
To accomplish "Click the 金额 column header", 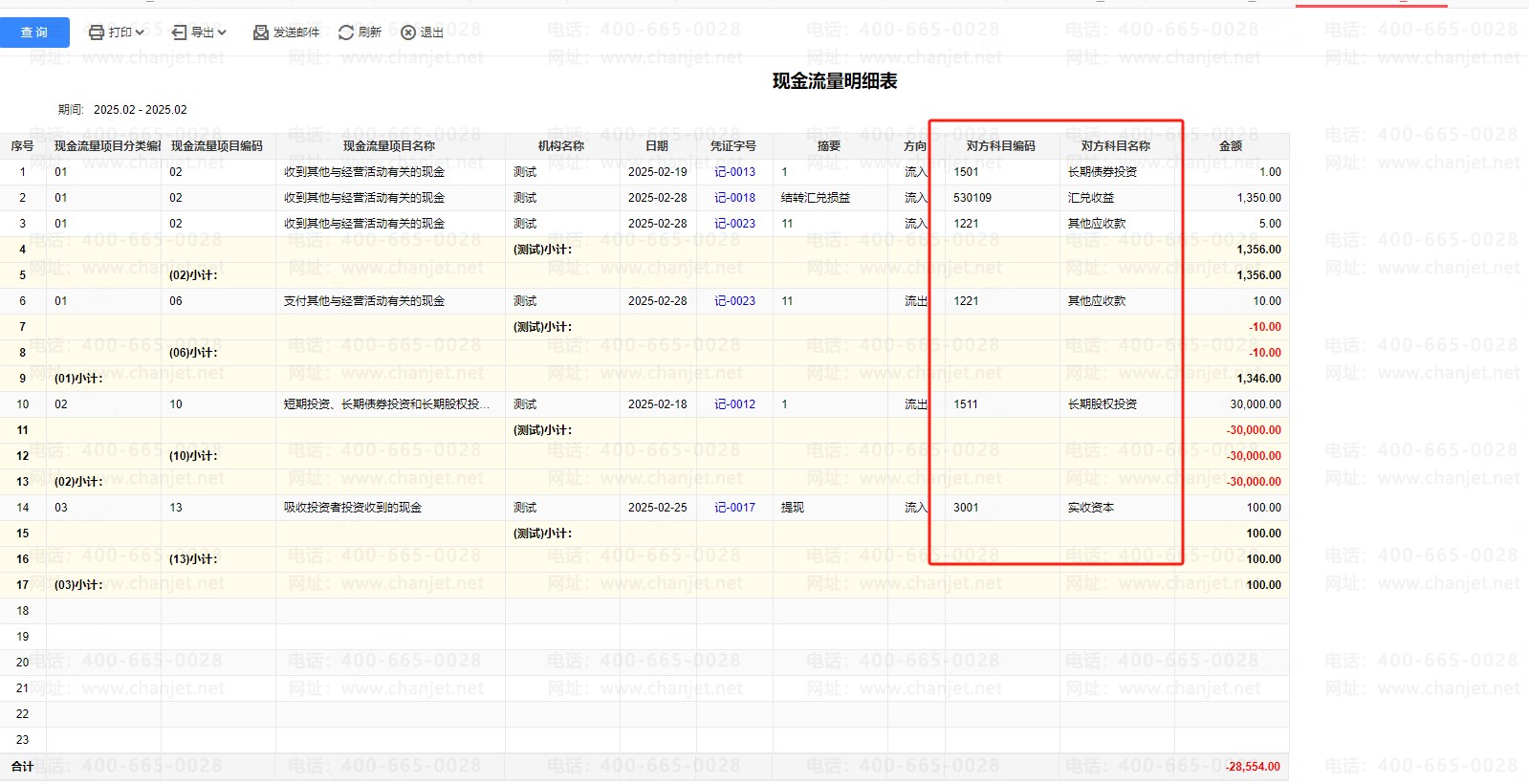I will pyautogui.click(x=1231, y=146).
